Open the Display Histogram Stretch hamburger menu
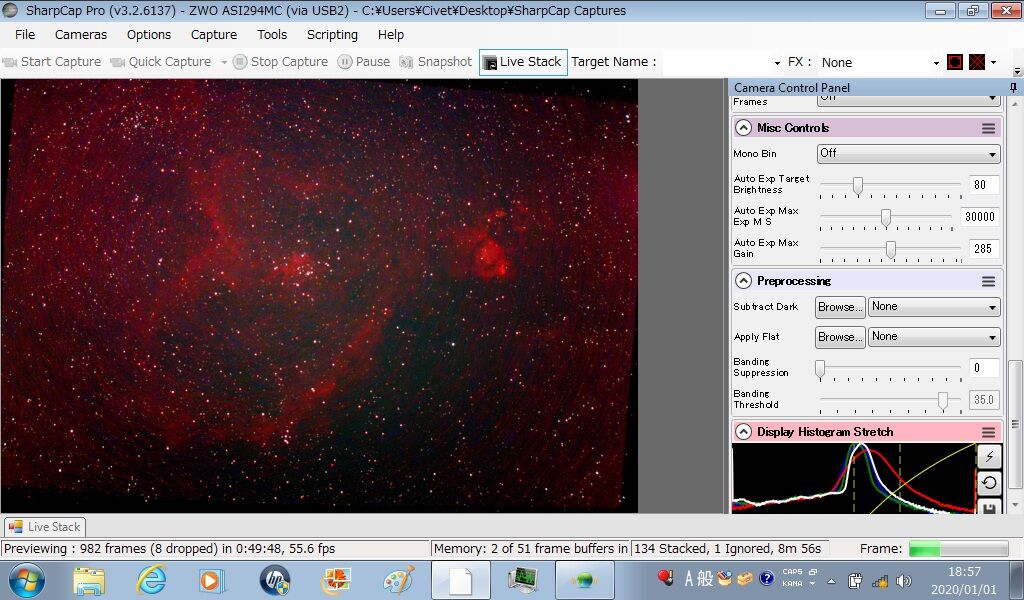This screenshot has width=1024, height=600. point(988,432)
